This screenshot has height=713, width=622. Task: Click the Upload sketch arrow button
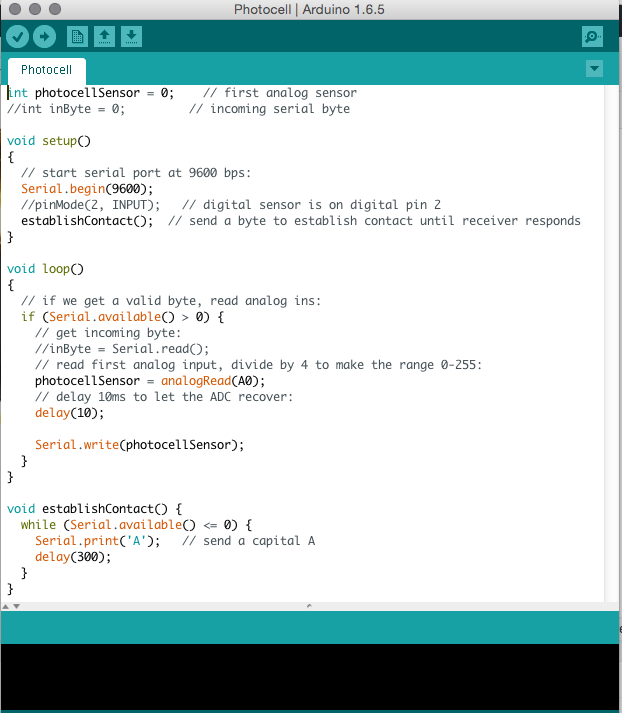click(x=45, y=36)
